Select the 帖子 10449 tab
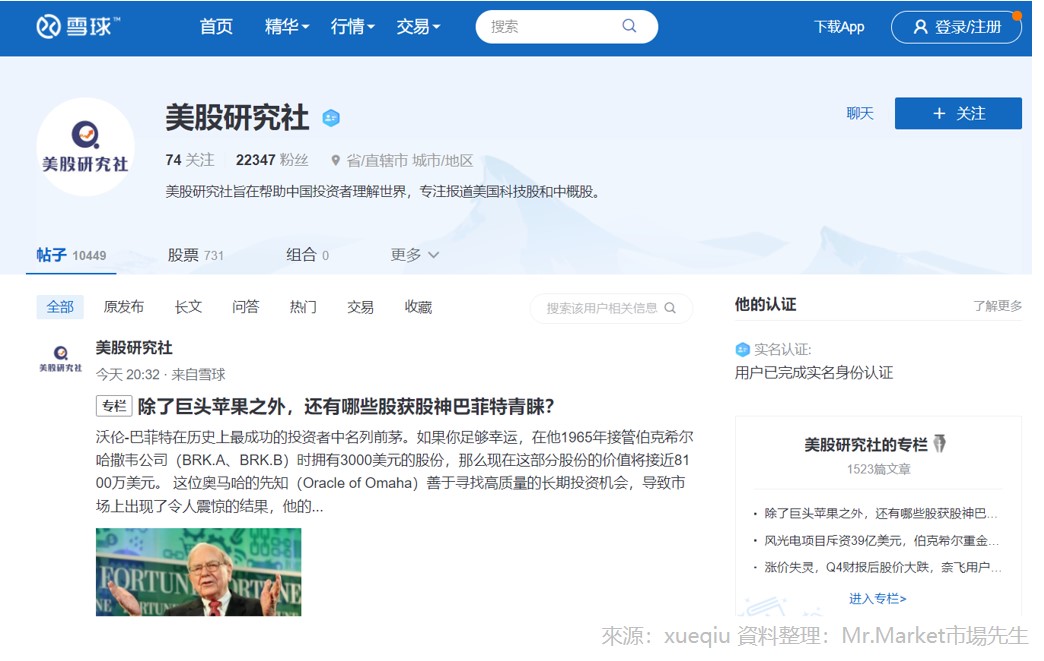1044x661 pixels. [71, 255]
